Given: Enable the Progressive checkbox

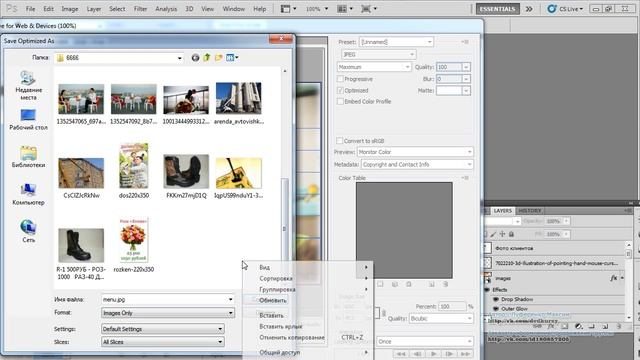Looking at the screenshot, I should (x=340, y=79).
